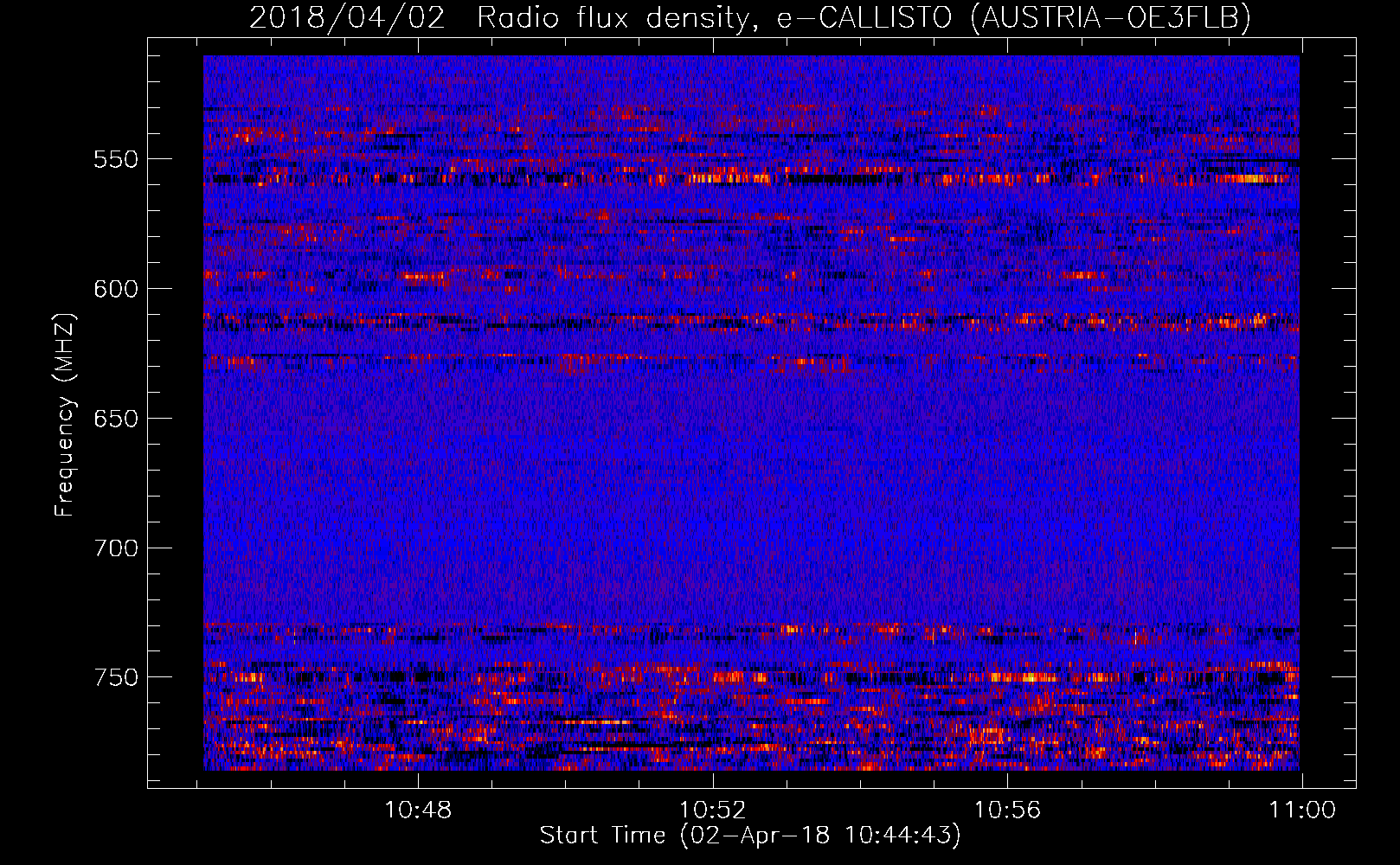Click the plot title '2018/04/02 Radio flux density'

pyautogui.click(x=750, y=18)
